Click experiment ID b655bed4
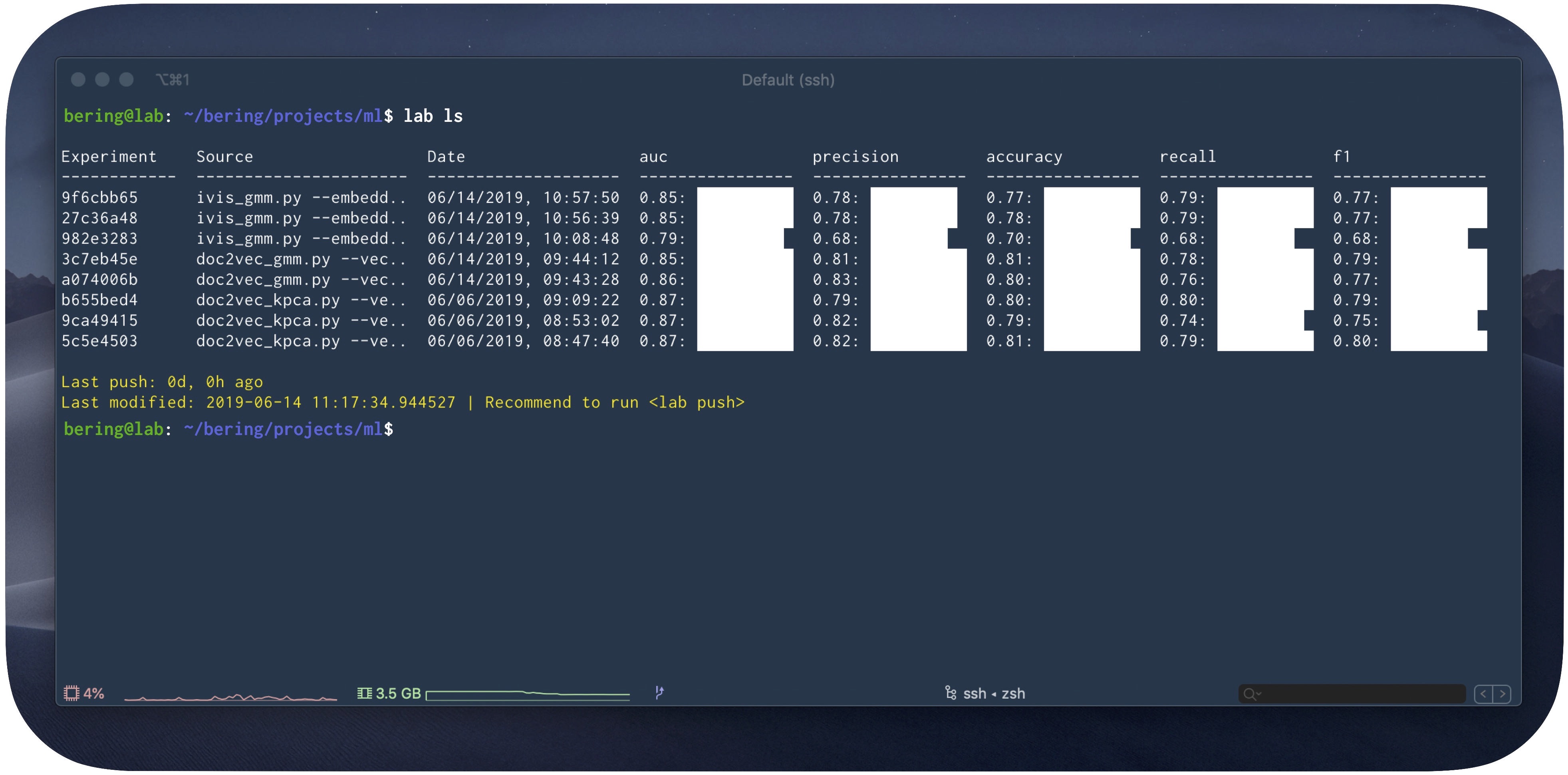 99,300
